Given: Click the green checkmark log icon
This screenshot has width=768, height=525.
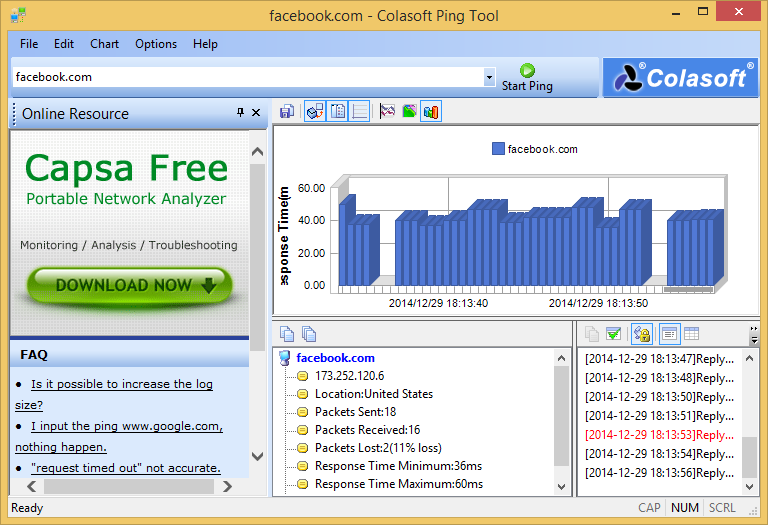Looking at the screenshot, I should point(613,334).
